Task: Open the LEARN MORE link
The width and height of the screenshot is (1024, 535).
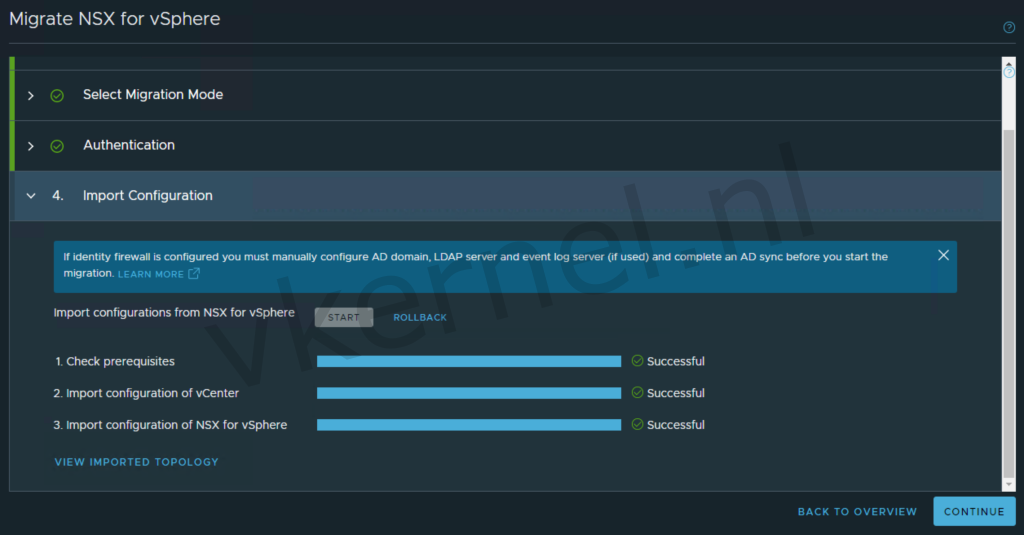Action: (x=151, y=274)
